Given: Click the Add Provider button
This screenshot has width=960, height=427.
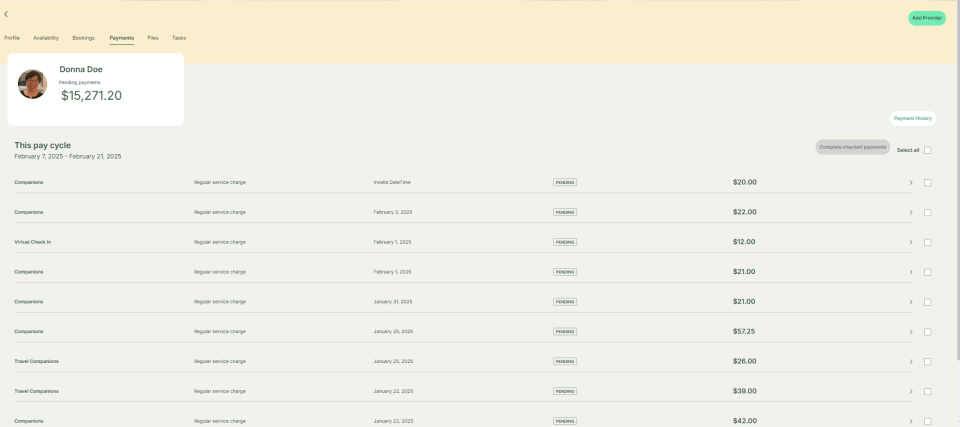Looking at the screenshot, I should coord(926,18).
